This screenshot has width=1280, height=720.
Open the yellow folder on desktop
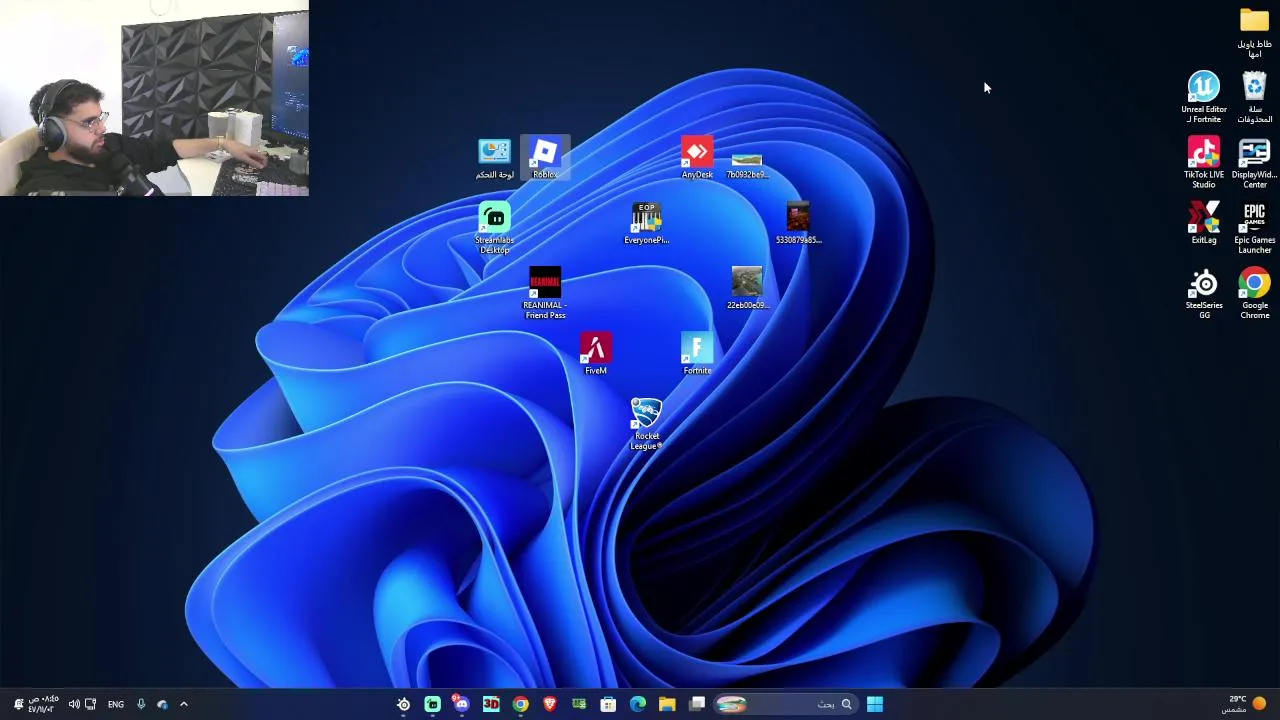[x=1254, y=33]
